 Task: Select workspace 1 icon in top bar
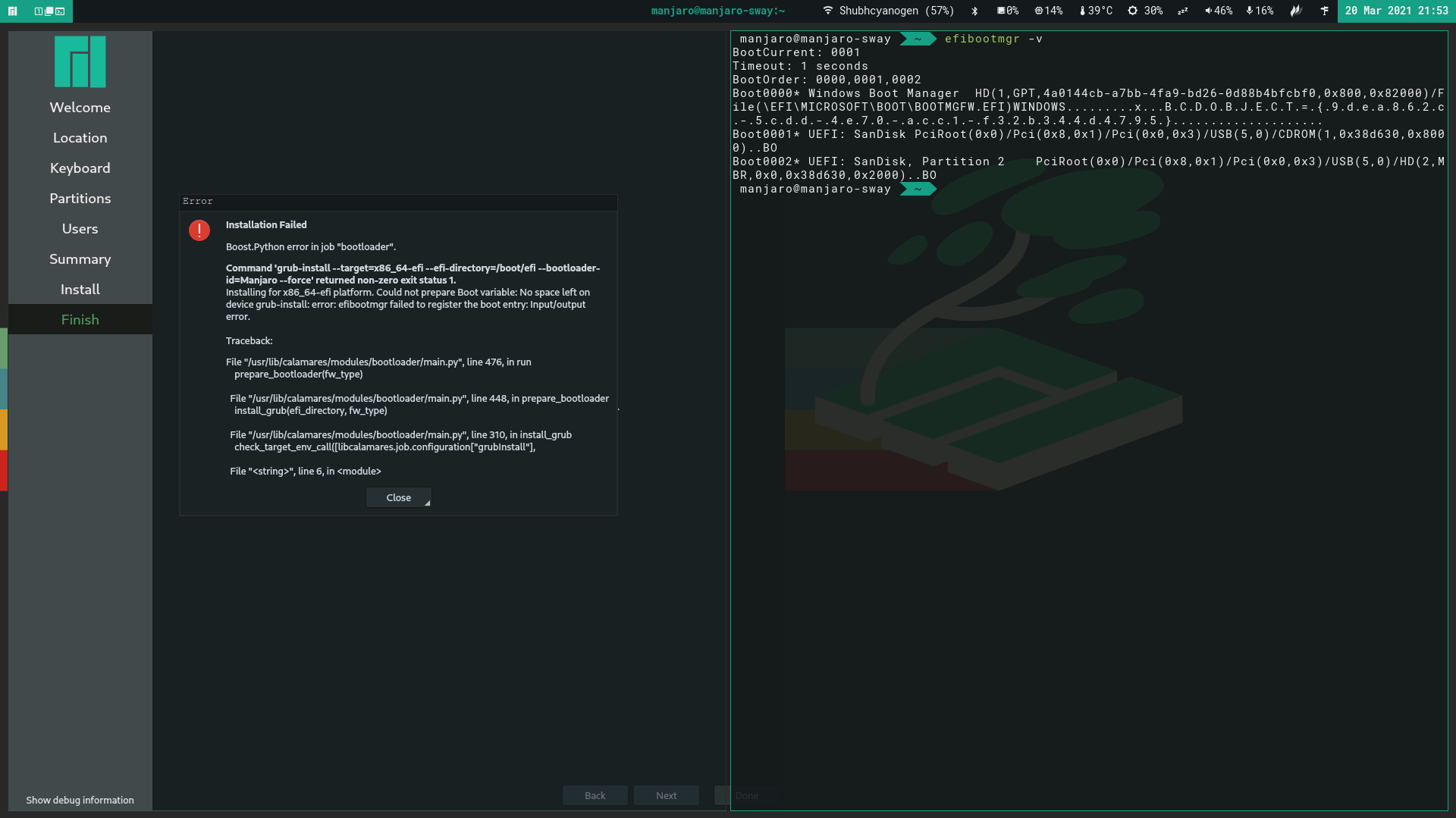point(39,11)
